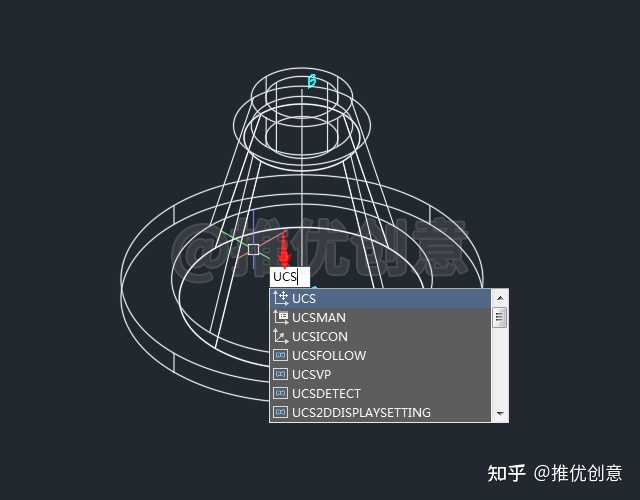Click the cyan B point label
The width and height of the screenshot is (640, 500).
click(x=312, y=81)
